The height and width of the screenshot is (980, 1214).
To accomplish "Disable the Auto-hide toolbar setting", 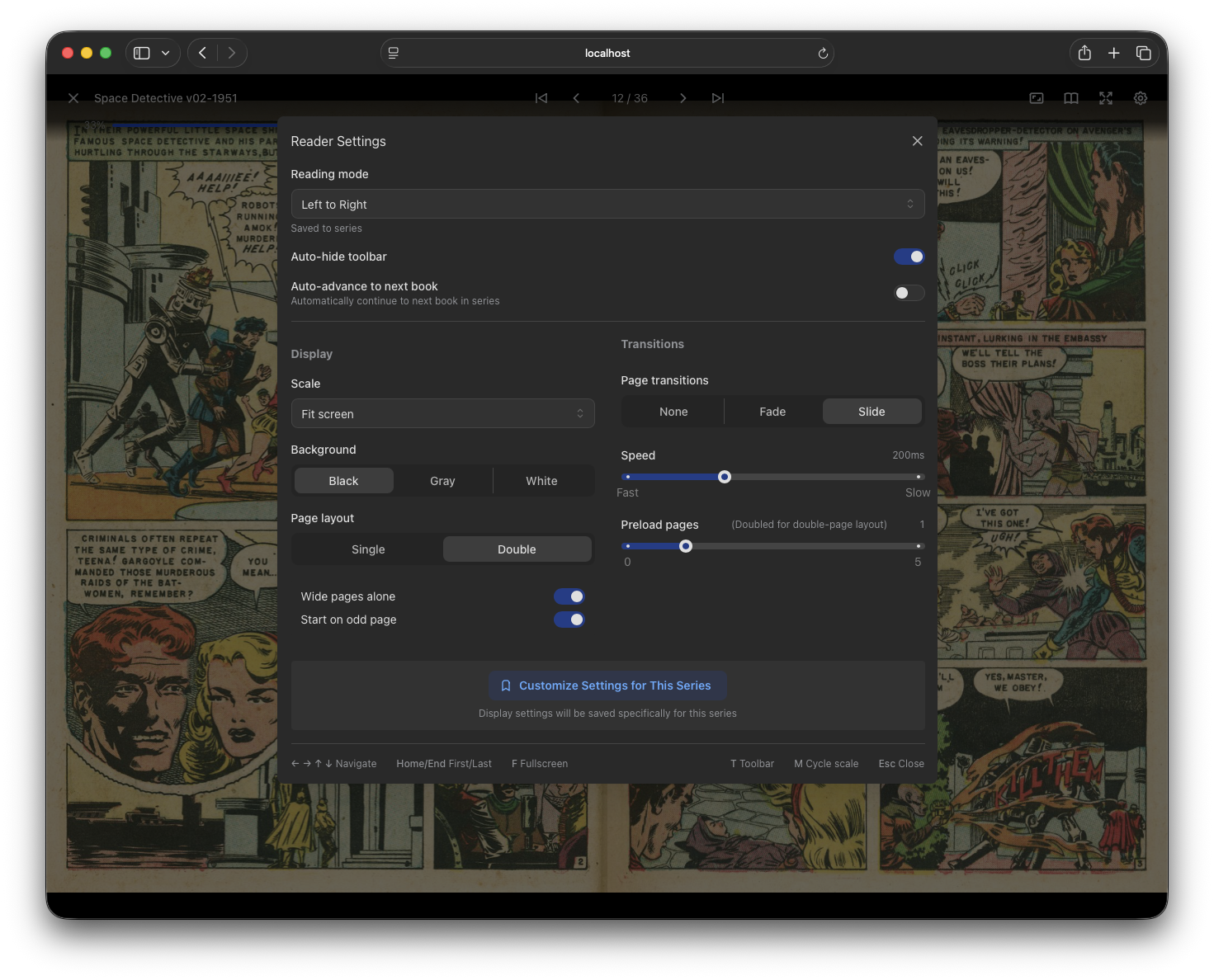I will (909, 257).
